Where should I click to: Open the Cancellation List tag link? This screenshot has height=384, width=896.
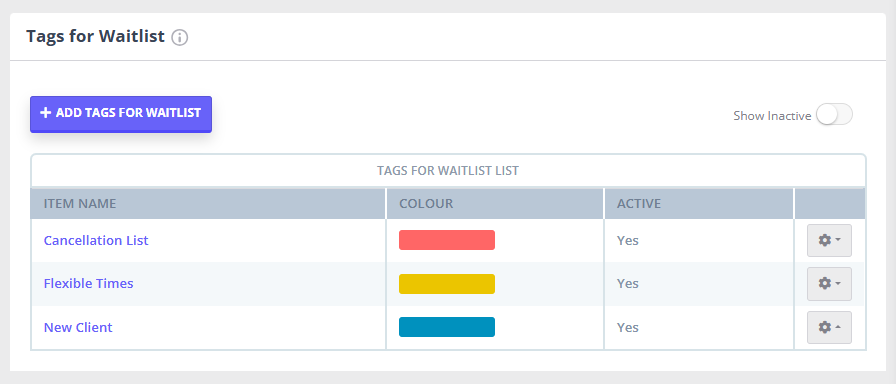pyautogui.click(x=96, y=241)
